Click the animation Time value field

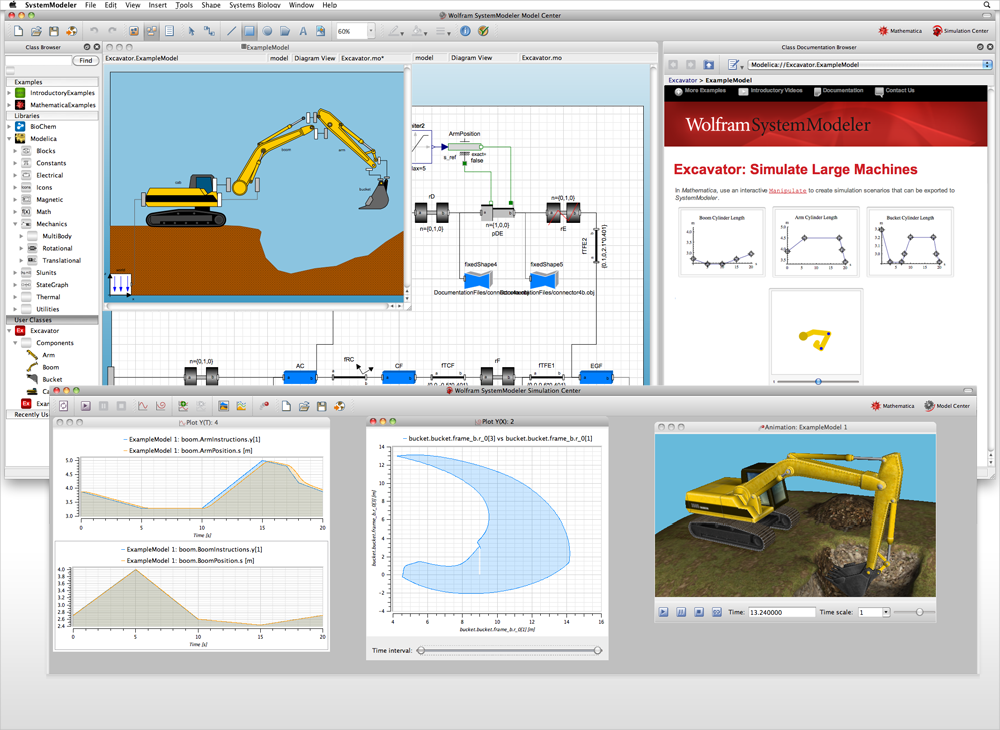click(x=782, y=612)
